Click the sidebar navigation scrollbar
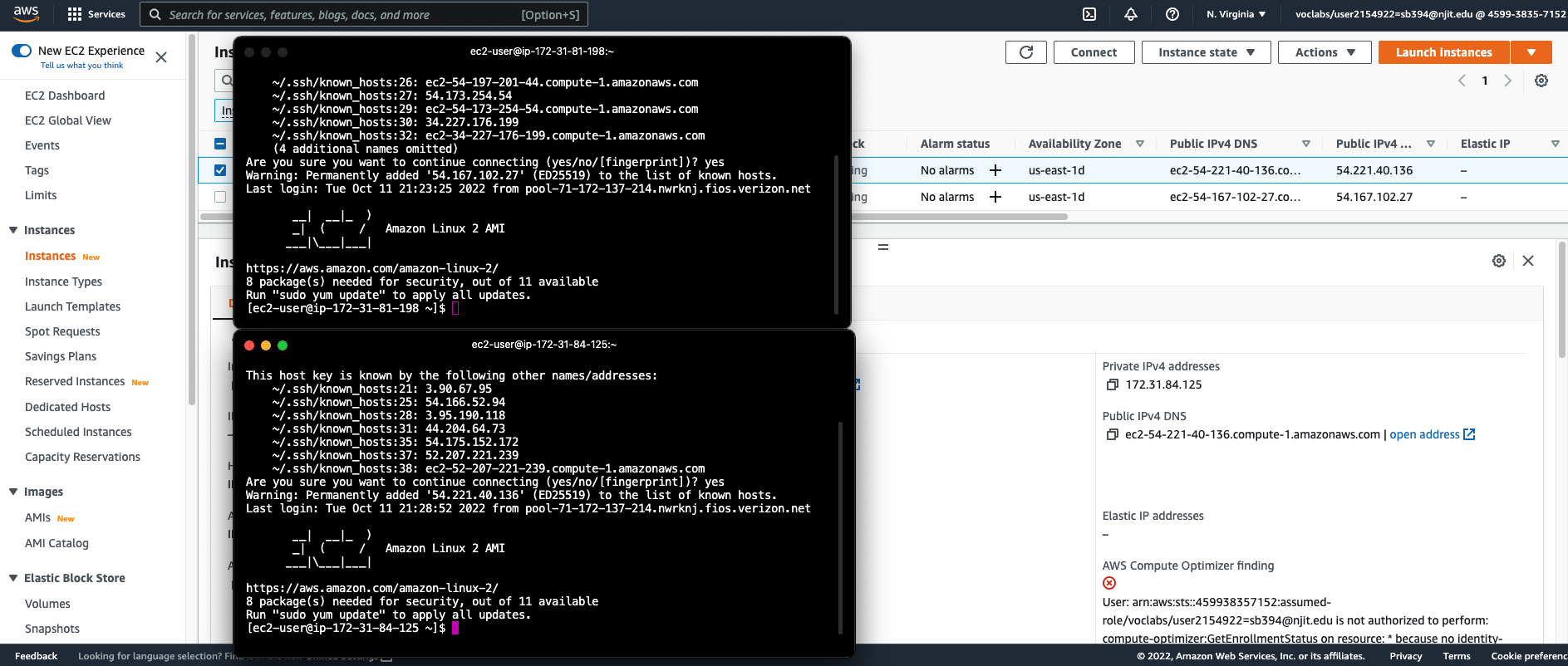The image size is (1568, 666). [192, 220]
